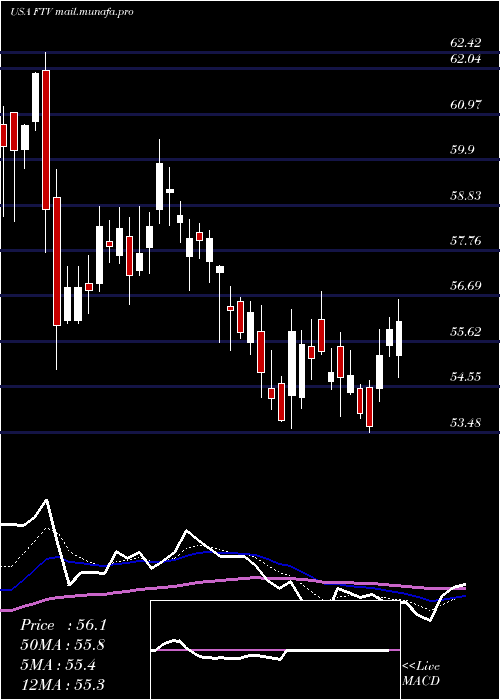Click the 57.76 price level label
Screen dimensions: 500x700
[x=466, y=241]
